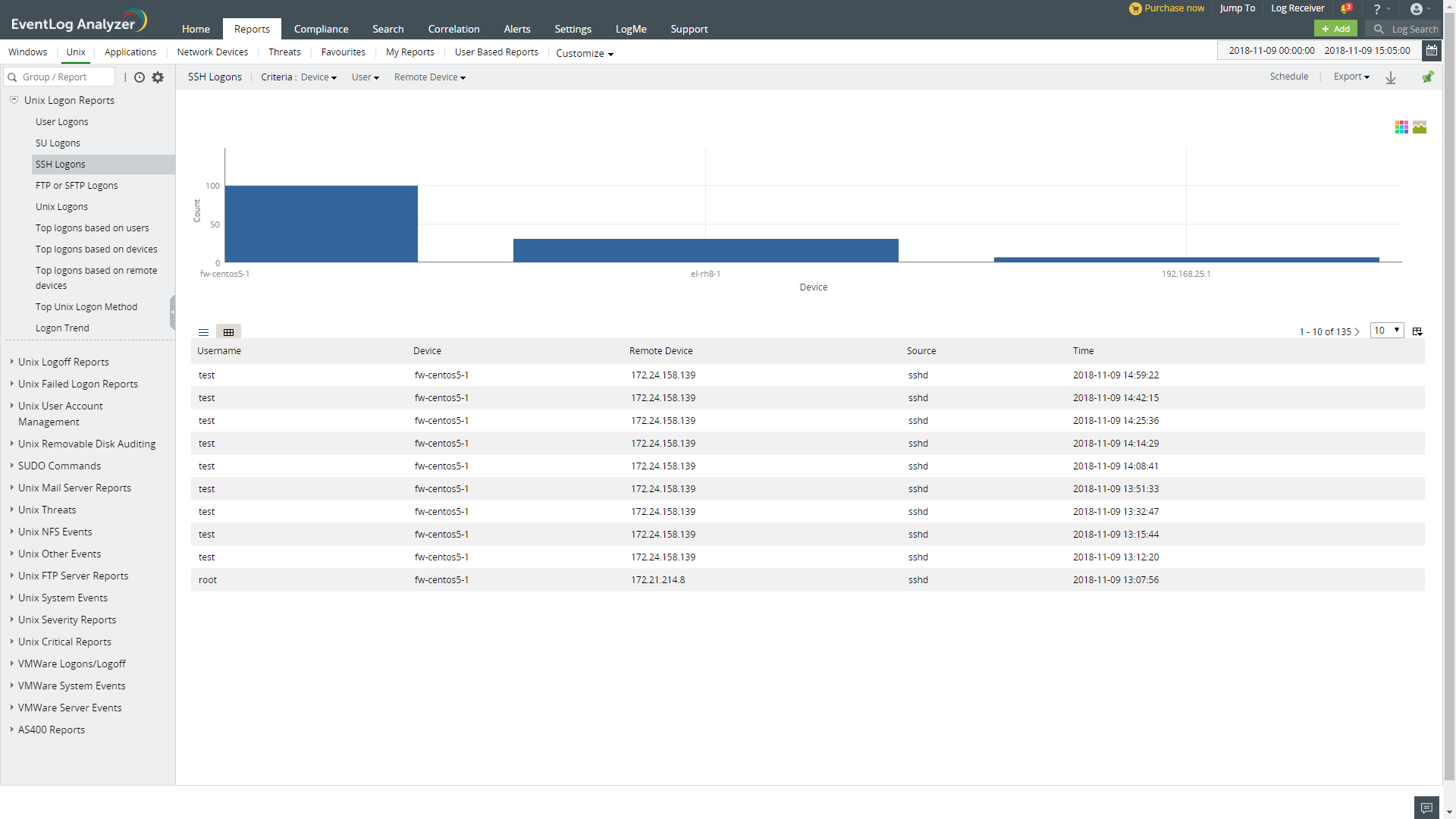This screenshot has width=1456, height=819.
Task: Open the calendar date picker icon
Action: 1431,51
